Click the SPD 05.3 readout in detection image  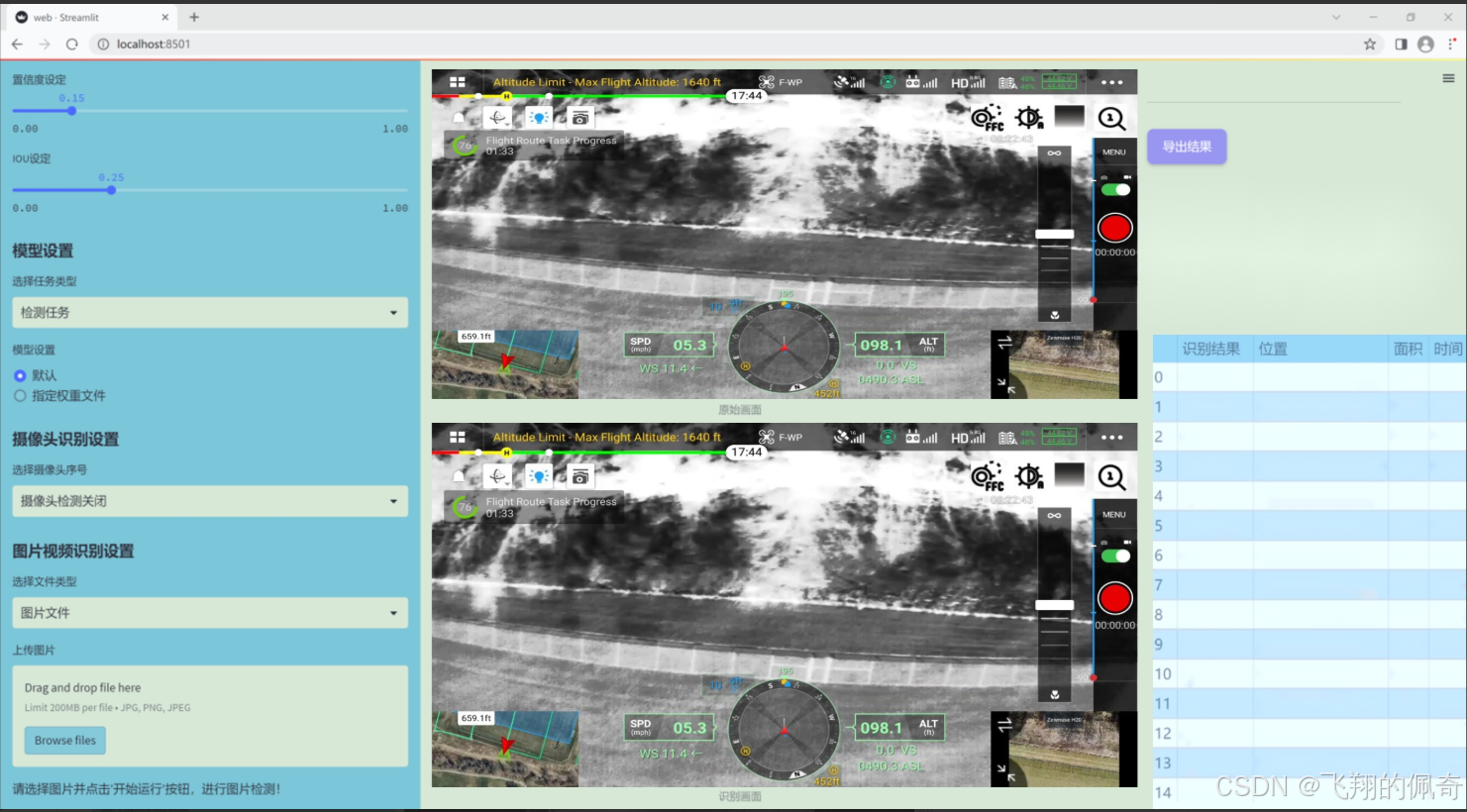tap(670, 728)
